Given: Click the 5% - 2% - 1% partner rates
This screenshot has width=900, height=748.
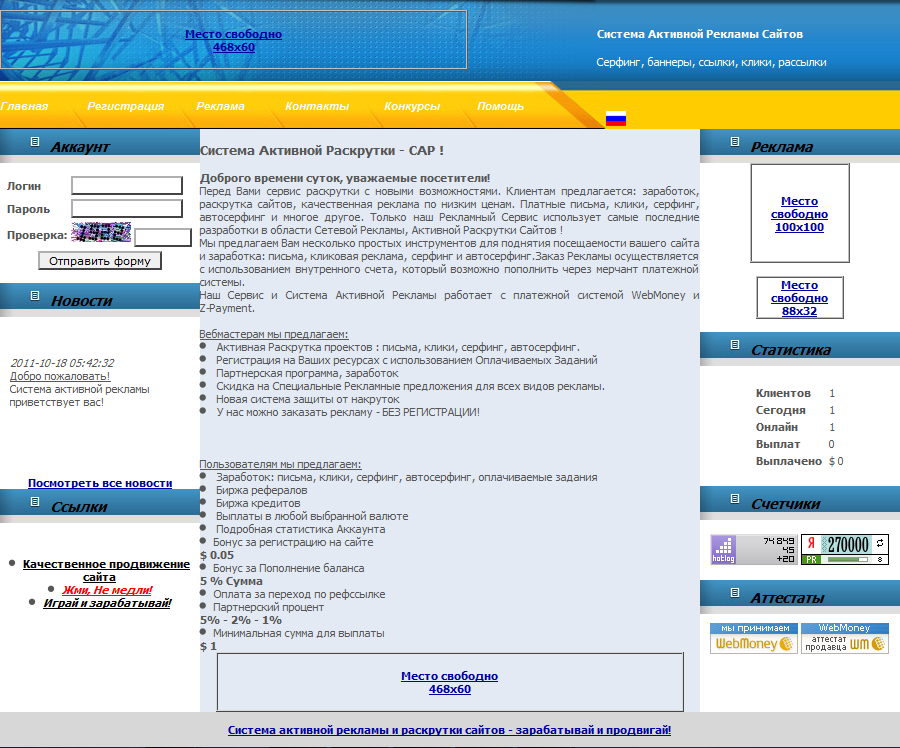Looking at the screenshot, I should [x=240, y=620].
